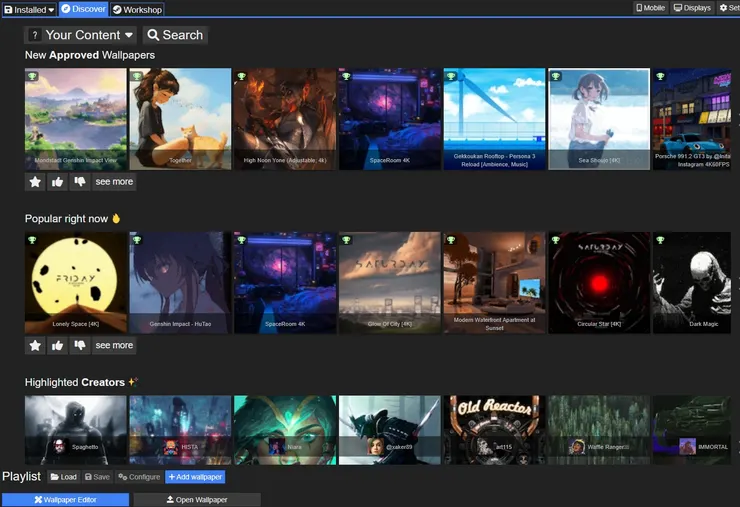Click thumbs down under New Approved Wallpapers
740x507 pixels.
click(x=80, y=182)
